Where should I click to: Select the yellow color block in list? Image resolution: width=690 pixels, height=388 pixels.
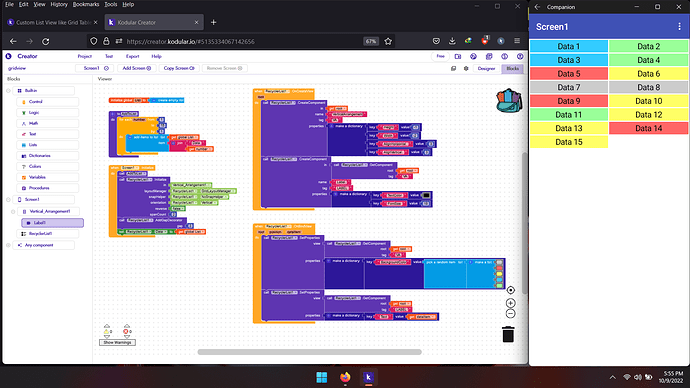click(499, 274)
